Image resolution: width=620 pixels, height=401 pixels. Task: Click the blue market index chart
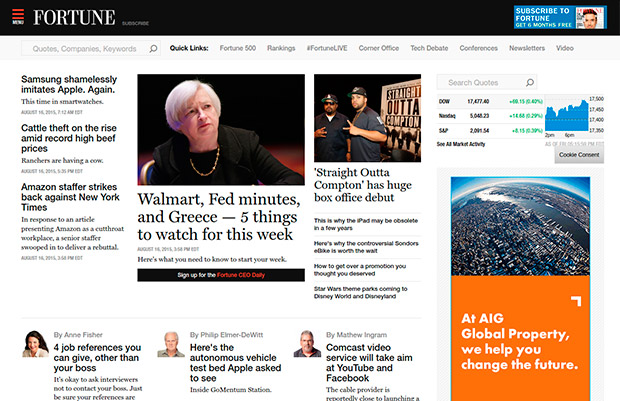566,115
